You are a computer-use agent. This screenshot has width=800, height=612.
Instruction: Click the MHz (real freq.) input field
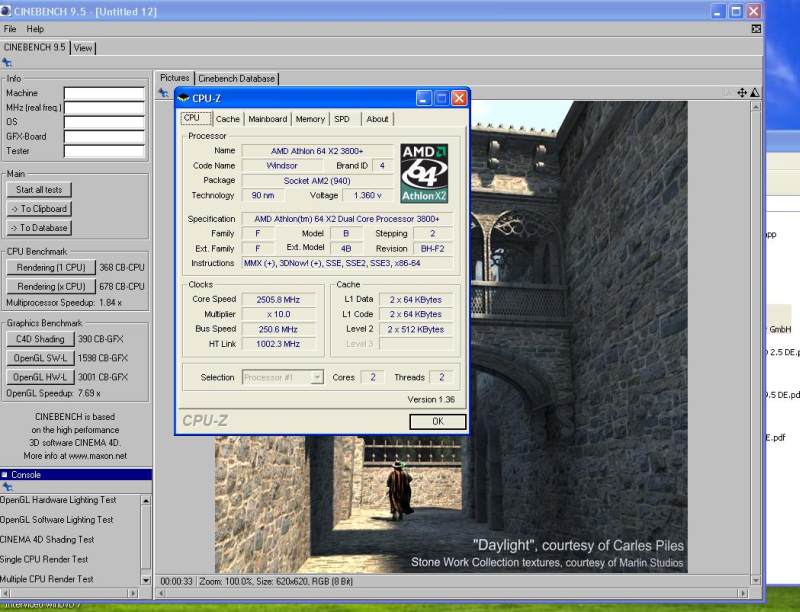click(x=104, y=108)
